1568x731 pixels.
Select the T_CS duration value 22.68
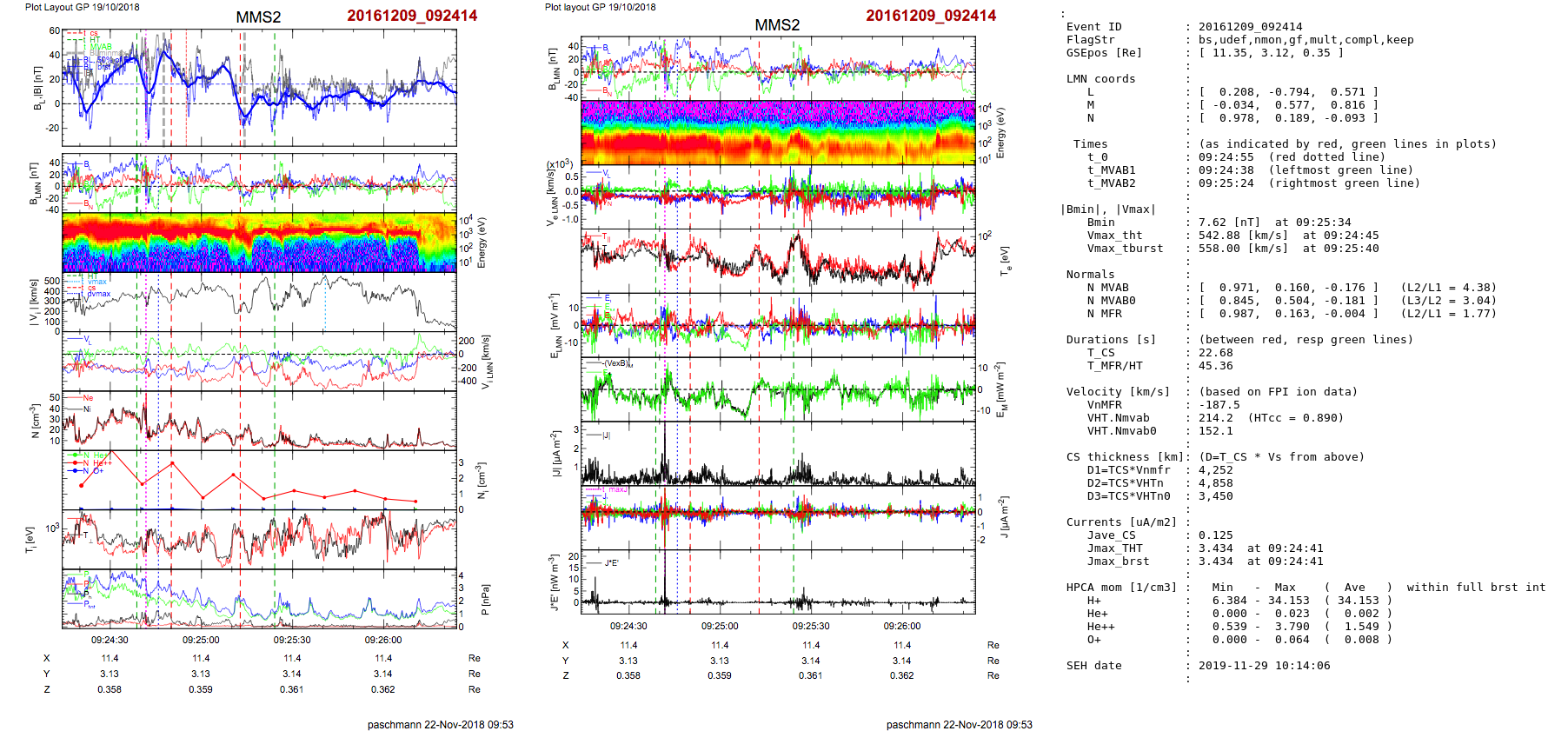[x=1215, y=353]
